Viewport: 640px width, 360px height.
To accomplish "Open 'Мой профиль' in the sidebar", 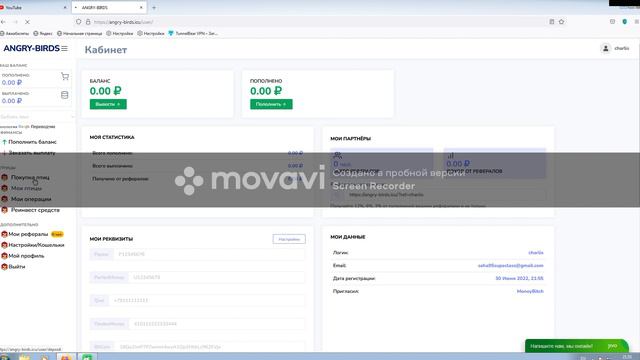I will 26,256.
